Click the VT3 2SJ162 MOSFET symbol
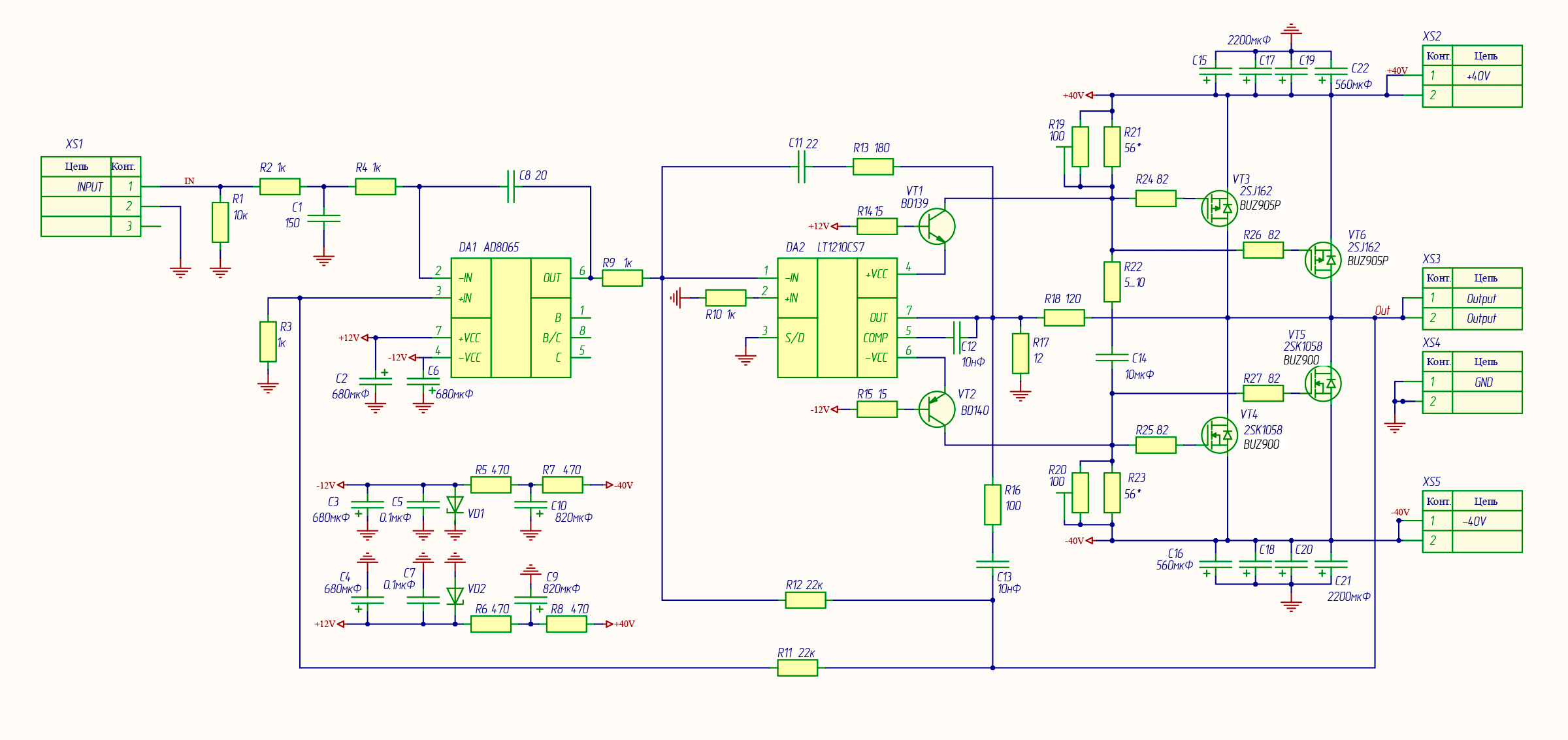1568x740 pixels. (1219, 208)
